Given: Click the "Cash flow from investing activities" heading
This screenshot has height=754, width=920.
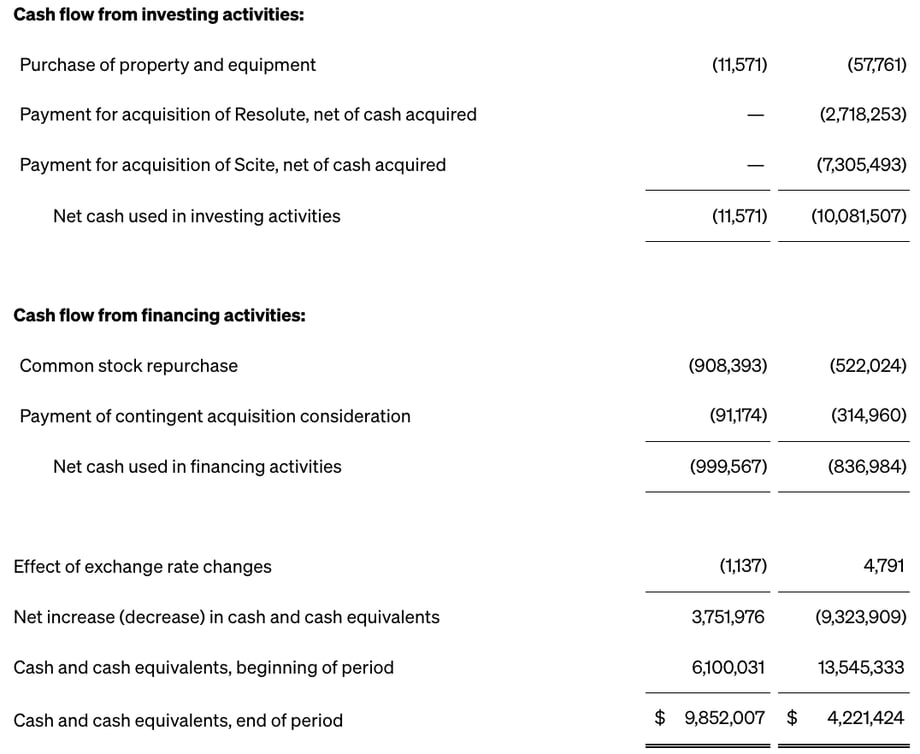Looking at the screenshot, I should [x=159, y=15].
